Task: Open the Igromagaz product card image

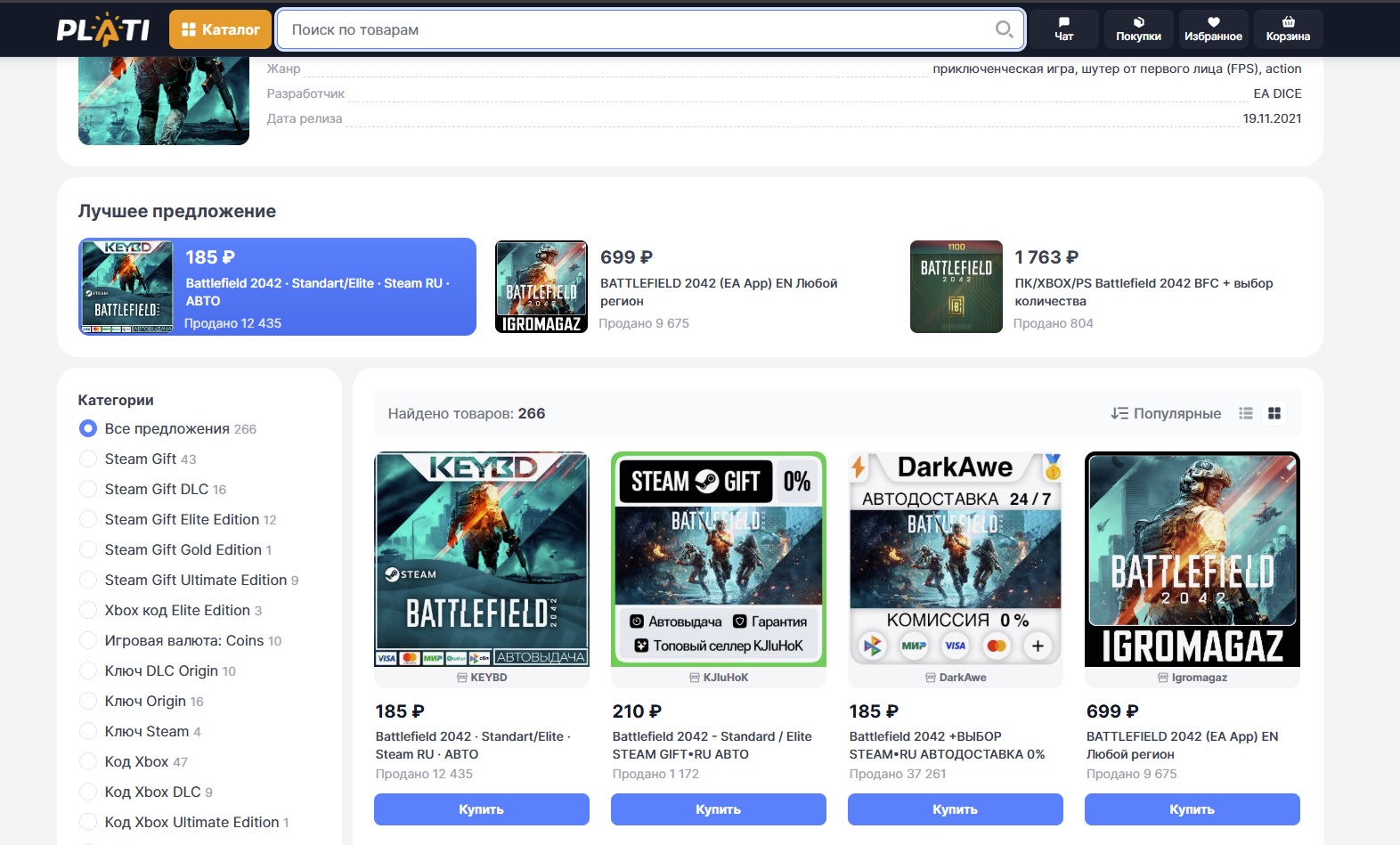Action: (1192, 559)
